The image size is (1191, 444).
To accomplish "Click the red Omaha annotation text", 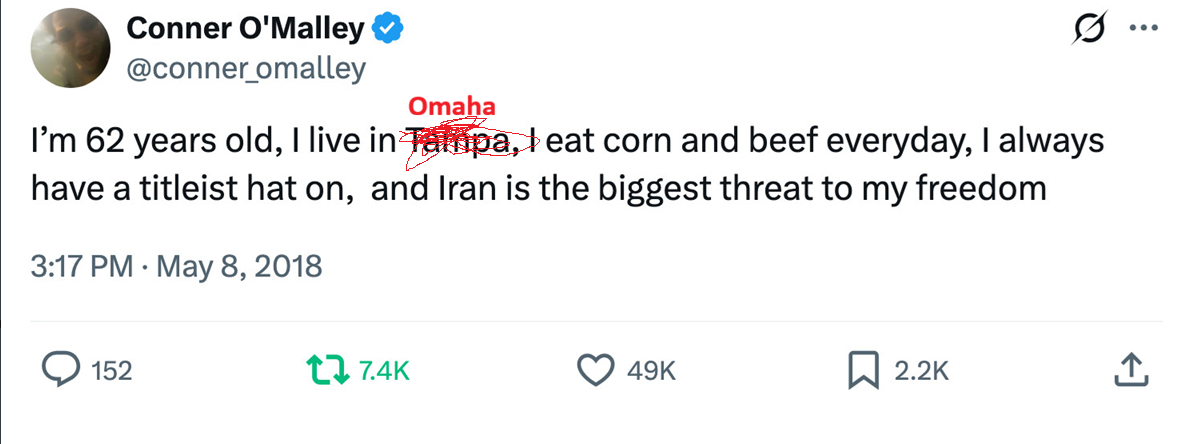I will coord(453,107).
